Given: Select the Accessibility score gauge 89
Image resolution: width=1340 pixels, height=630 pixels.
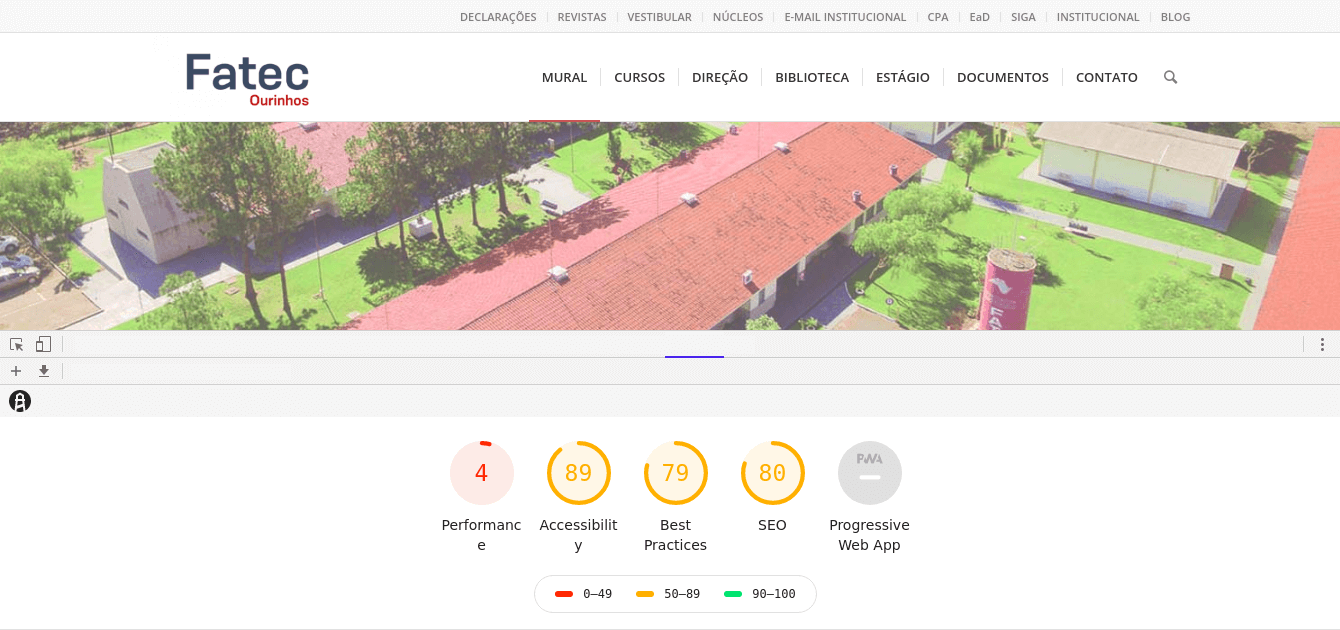Looking at the screenshot, I should coord(578,473).
